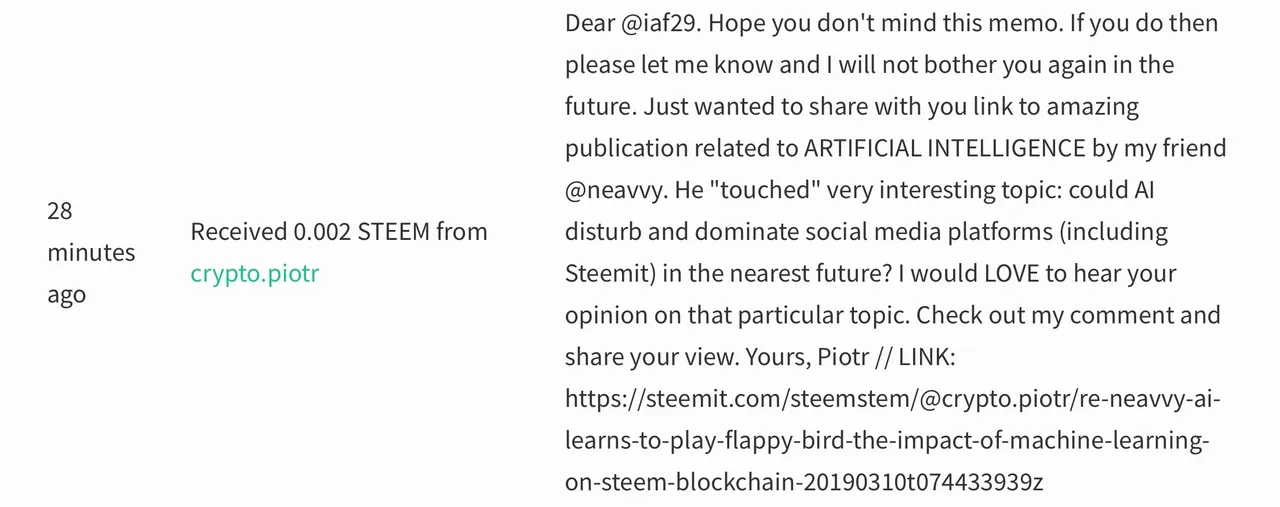Image resolution: width=1280 pixels, height=507 pixels.
Task: Click the words 'ARTIFICIAL INTELLIGENCE' in memo
Action: [944, 148]
